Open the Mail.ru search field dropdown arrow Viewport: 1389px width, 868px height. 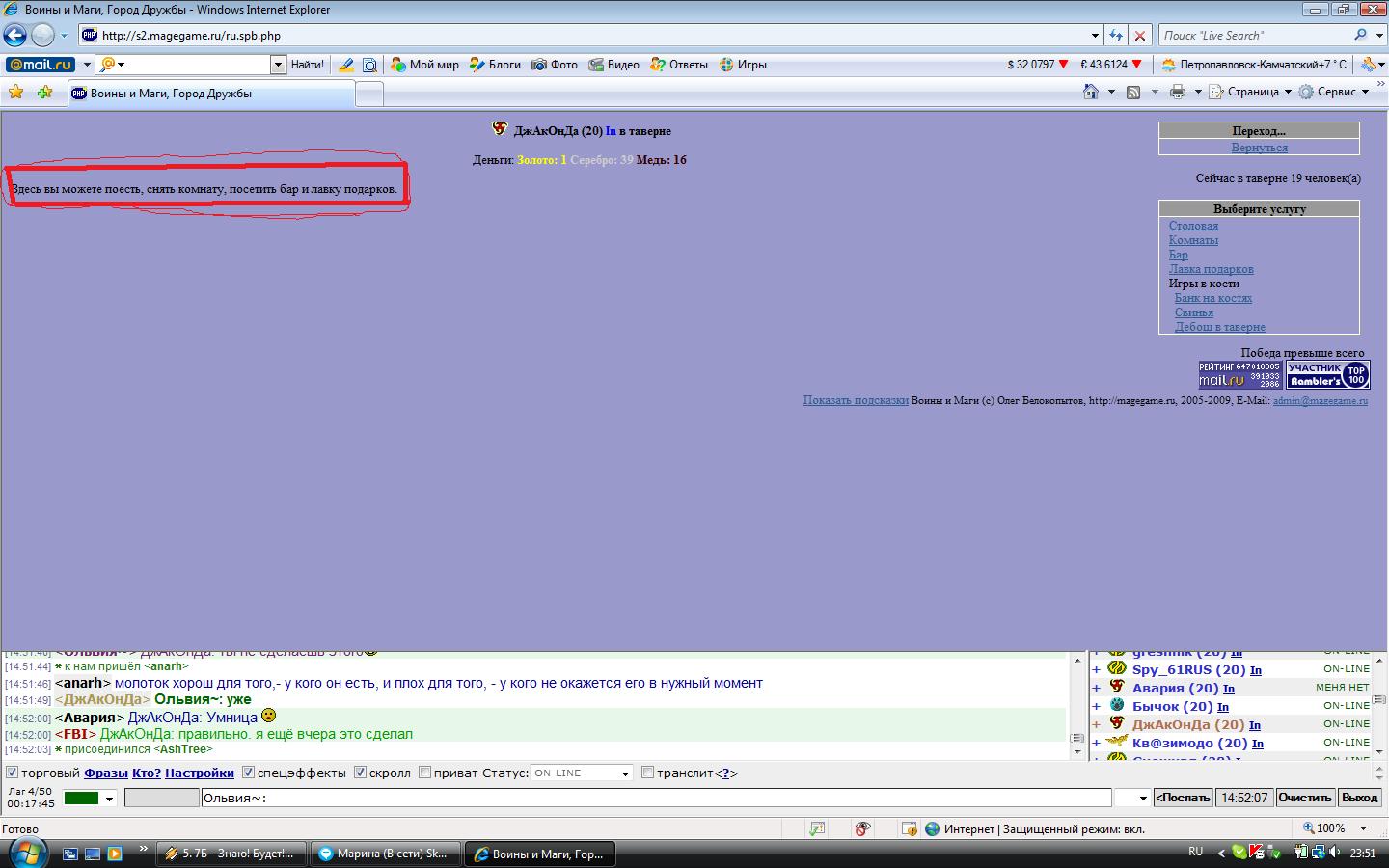coord(279,65)
